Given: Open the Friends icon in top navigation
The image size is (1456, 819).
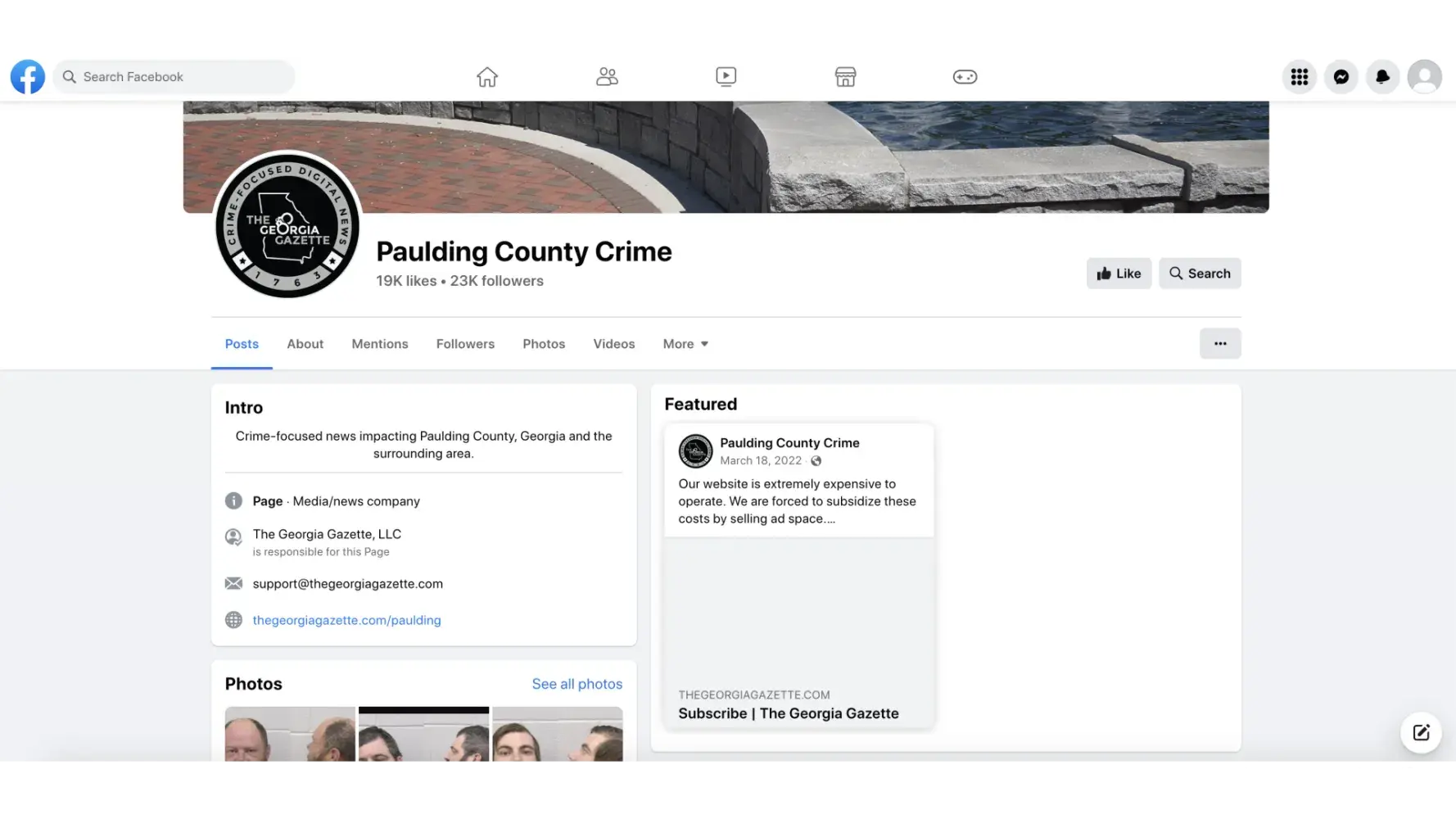Looking at the screenshot, I should tap(607, 77).
